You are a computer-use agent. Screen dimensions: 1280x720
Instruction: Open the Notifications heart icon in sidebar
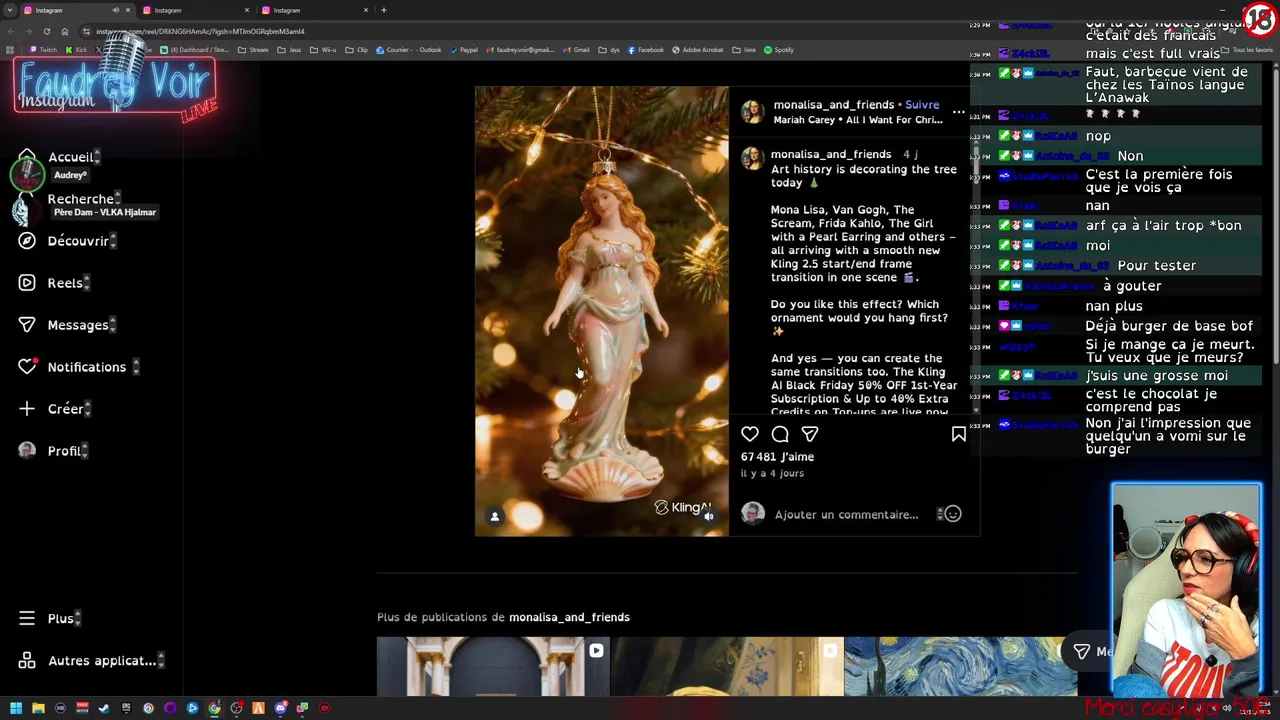click(27, 367)
